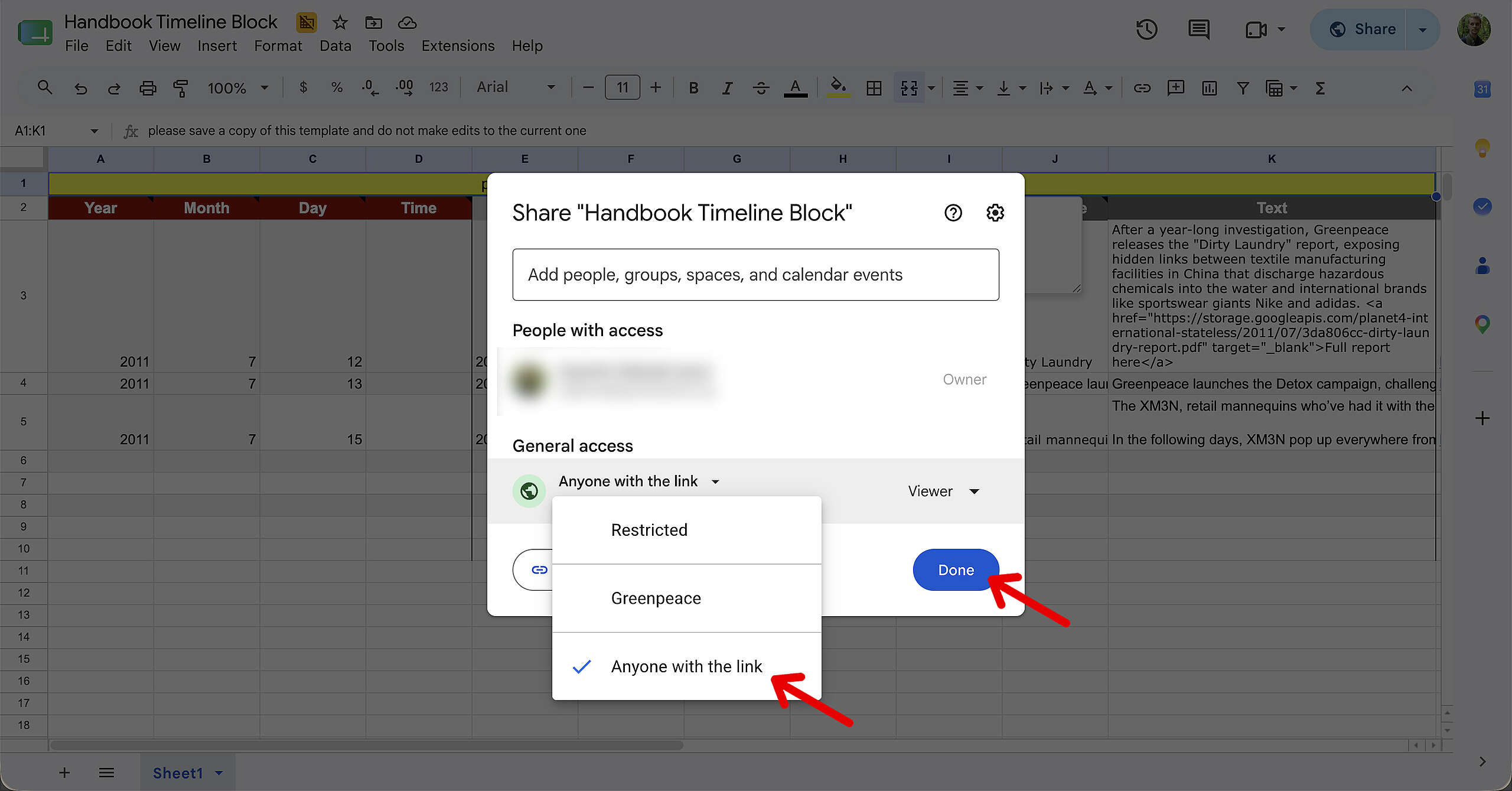This screenshot has width=1512, height=791.
Task: Insert a comment from toolbar
Action: point(1175,88)
